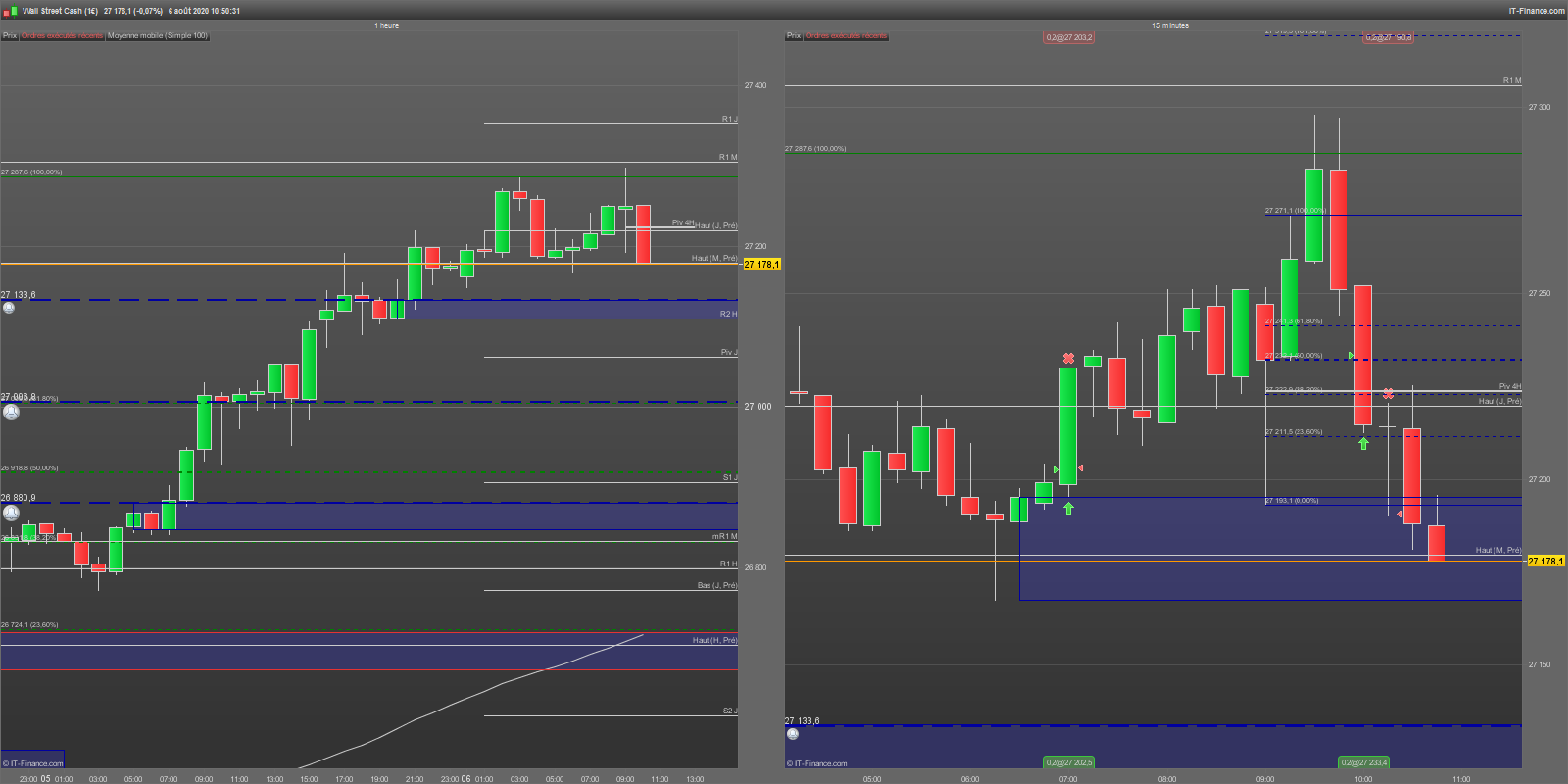
Task: Click the yellow 27 178,1 price tag on the 1 heure chart
Action: (x=762, y=265)
